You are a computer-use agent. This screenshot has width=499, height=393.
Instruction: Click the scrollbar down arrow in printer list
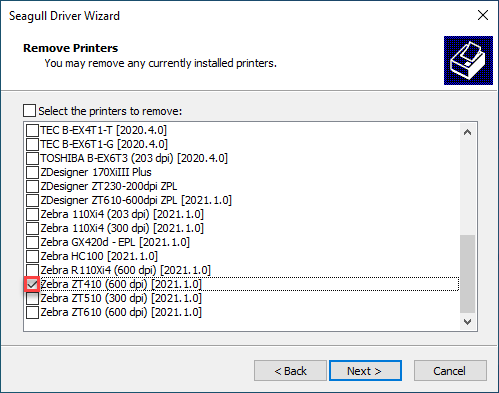point(467,322)
